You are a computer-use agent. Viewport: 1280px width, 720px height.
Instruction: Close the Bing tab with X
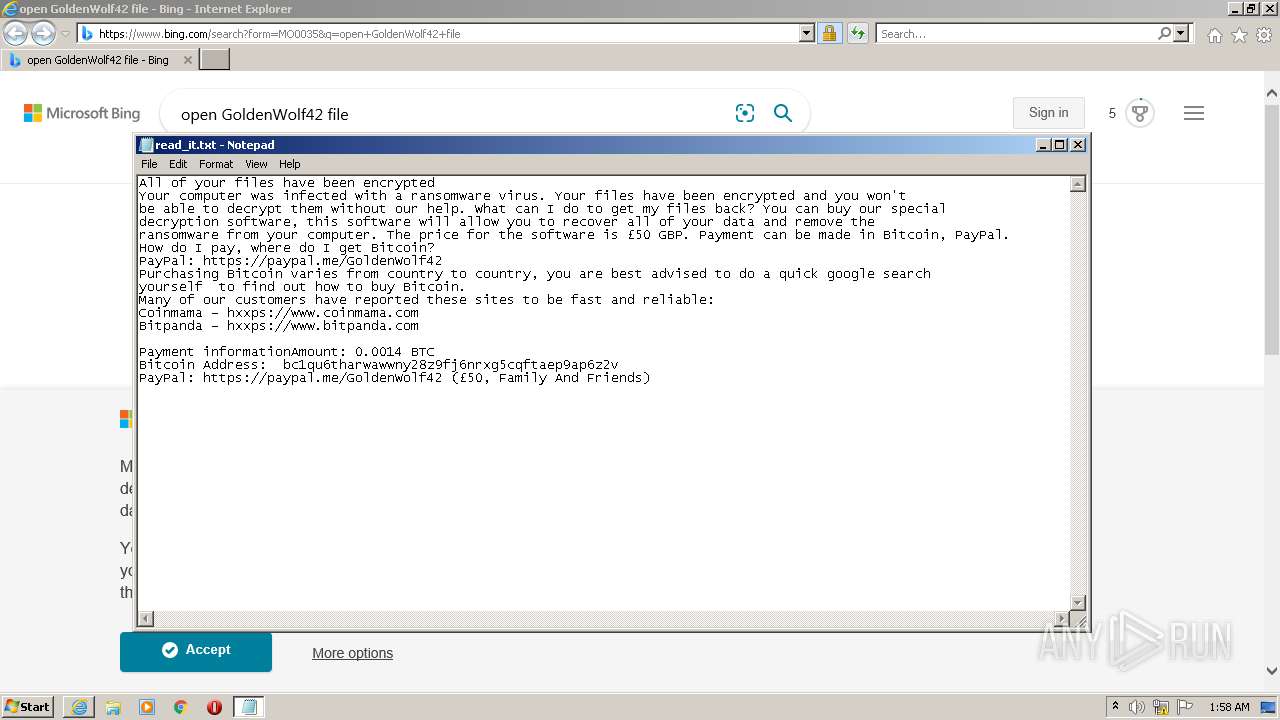click(187, 60)
